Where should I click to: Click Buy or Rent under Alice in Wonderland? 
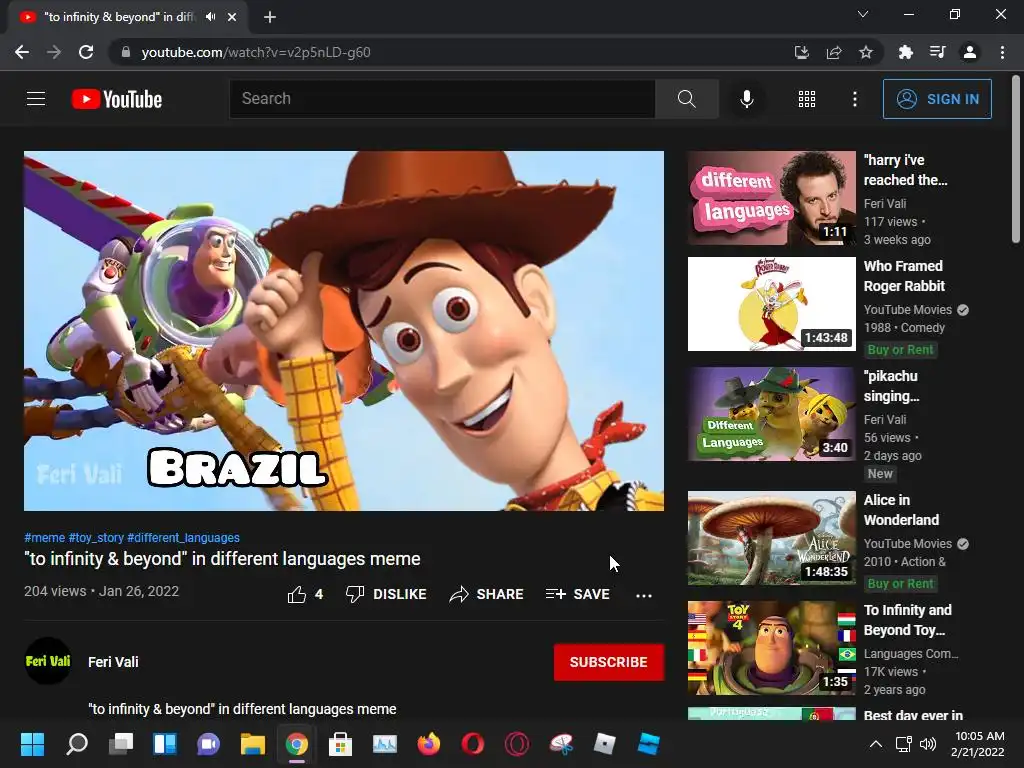[x=901, y=583]
